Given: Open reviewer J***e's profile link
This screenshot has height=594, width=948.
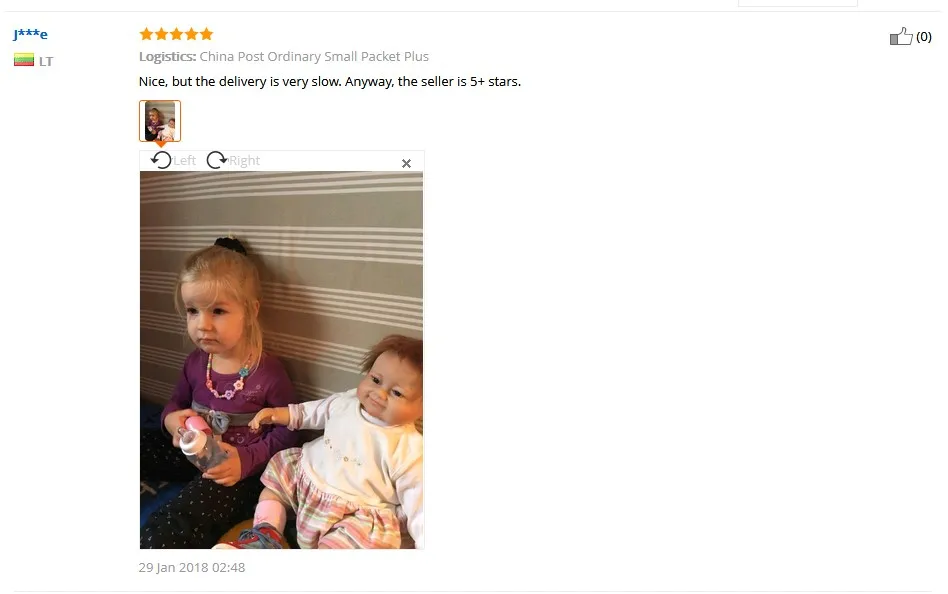Looking at the screenshot, I should point(30,34).
